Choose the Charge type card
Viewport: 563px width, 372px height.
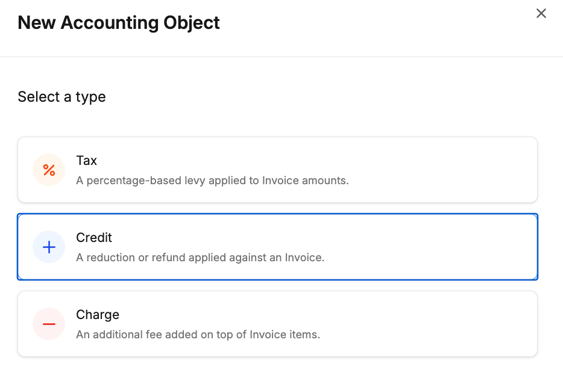pyautogui.click(x=278, y=324)
